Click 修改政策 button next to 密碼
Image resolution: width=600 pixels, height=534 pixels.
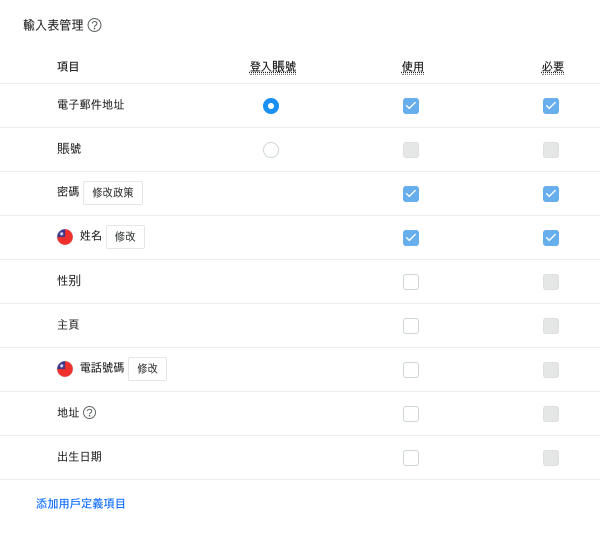point(113,193)
